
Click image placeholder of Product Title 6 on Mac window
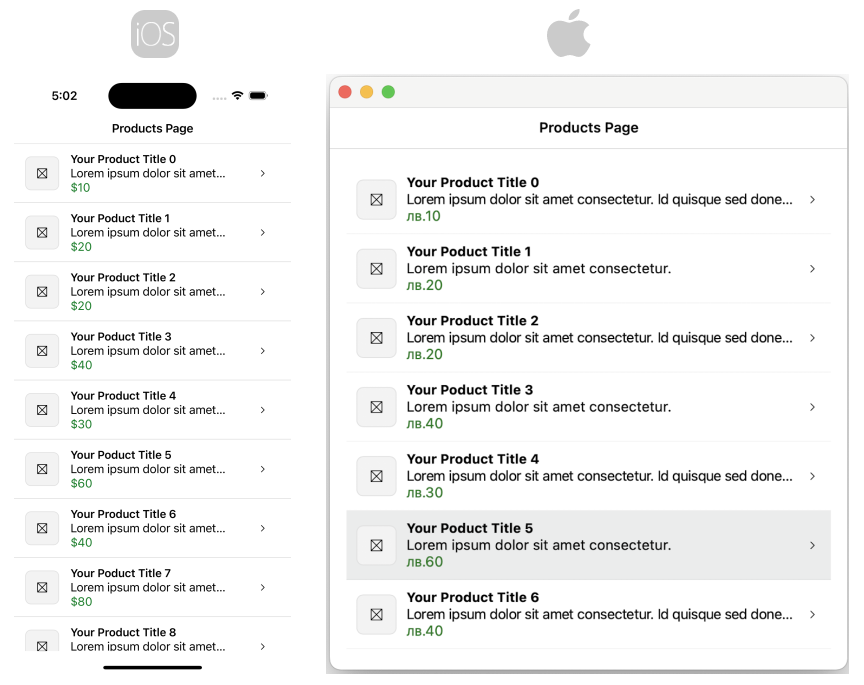(376, 614)
